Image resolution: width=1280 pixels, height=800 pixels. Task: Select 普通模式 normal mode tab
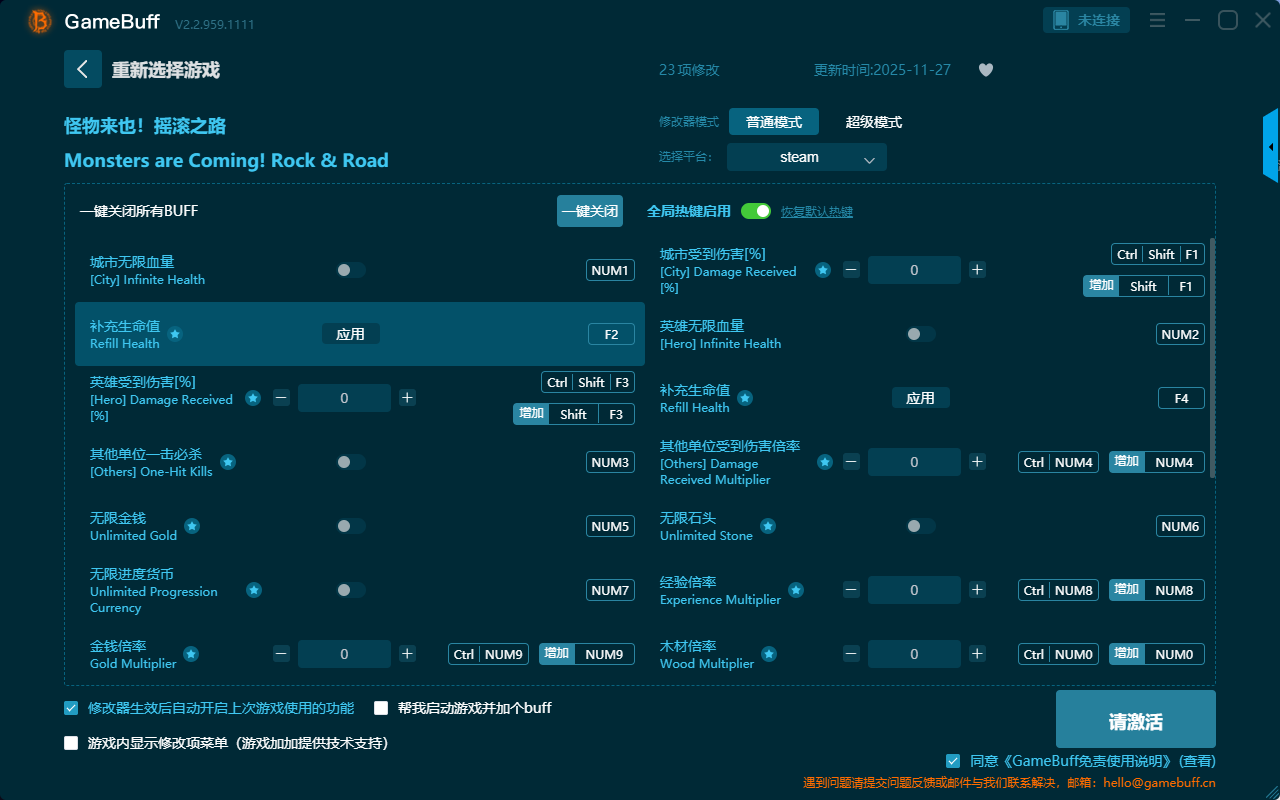click(x=773, y=122)
